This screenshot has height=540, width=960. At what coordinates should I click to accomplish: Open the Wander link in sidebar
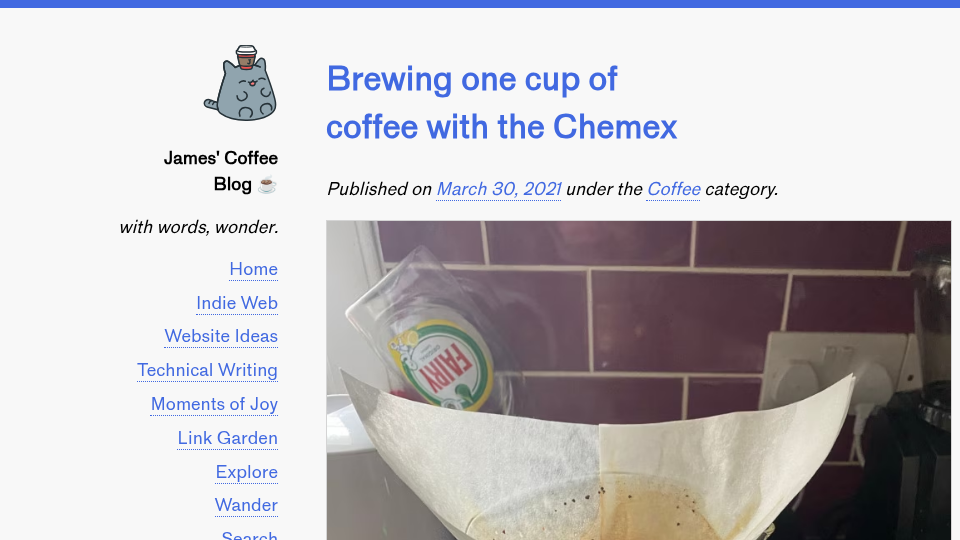click(x=246, y=505)
